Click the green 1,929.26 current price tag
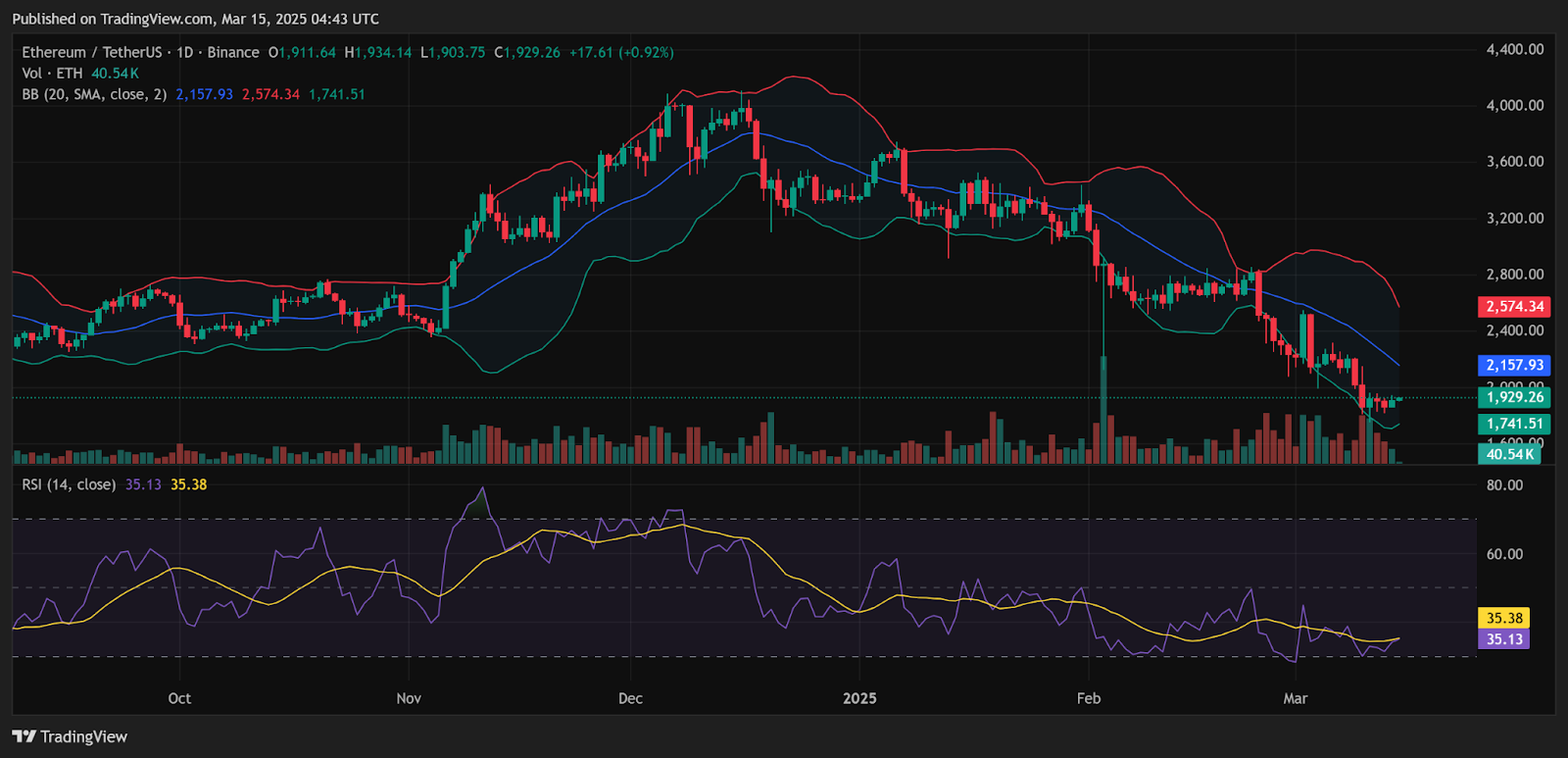 point(1514,397)
